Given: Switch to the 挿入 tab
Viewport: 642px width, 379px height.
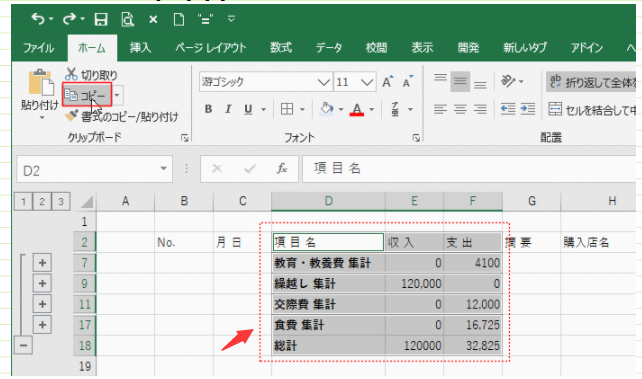Looking at the screenshot, I should pyautogui.click(x=140, y=48).
